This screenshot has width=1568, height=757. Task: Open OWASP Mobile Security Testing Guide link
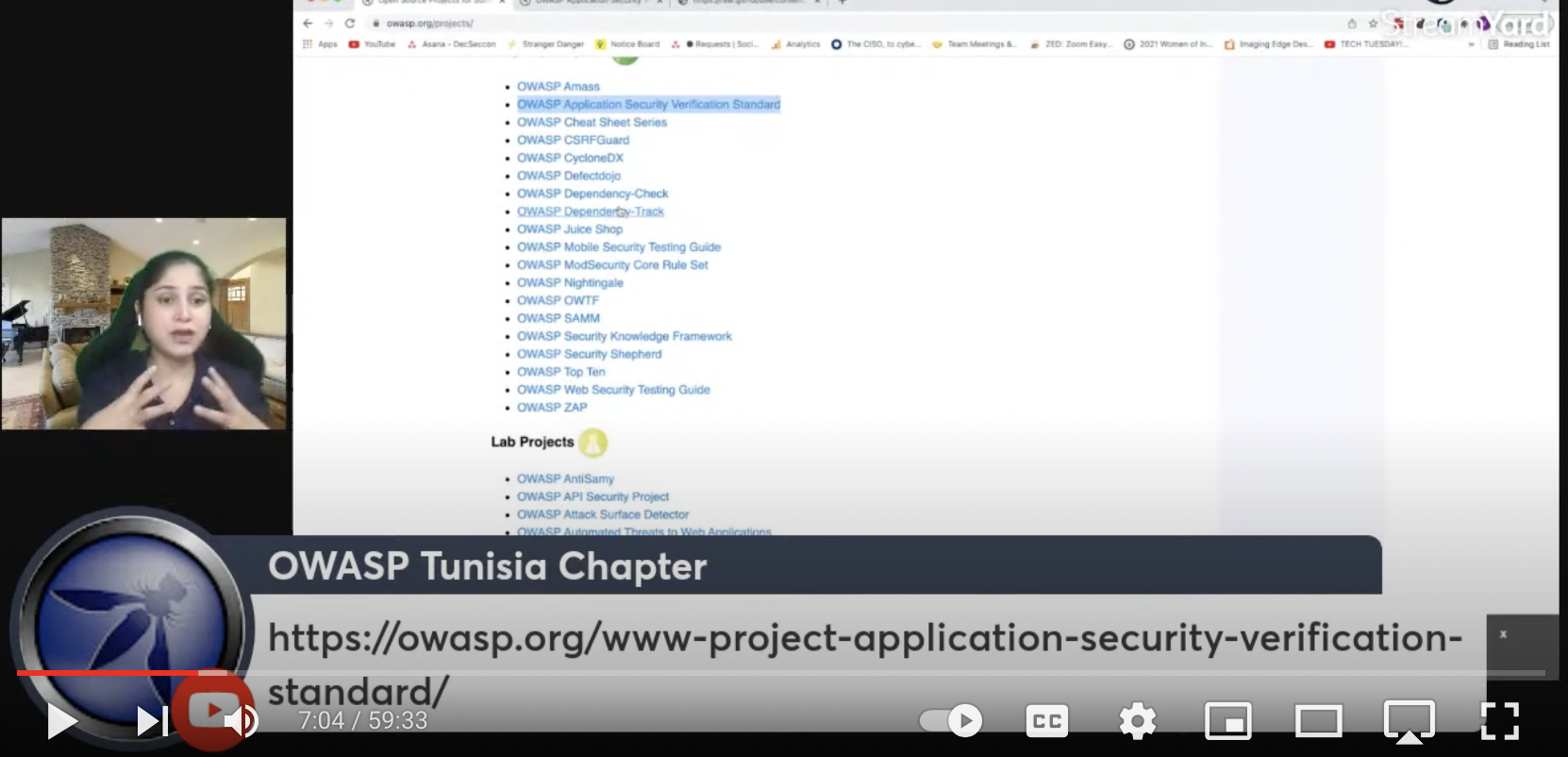coord(619,247)
